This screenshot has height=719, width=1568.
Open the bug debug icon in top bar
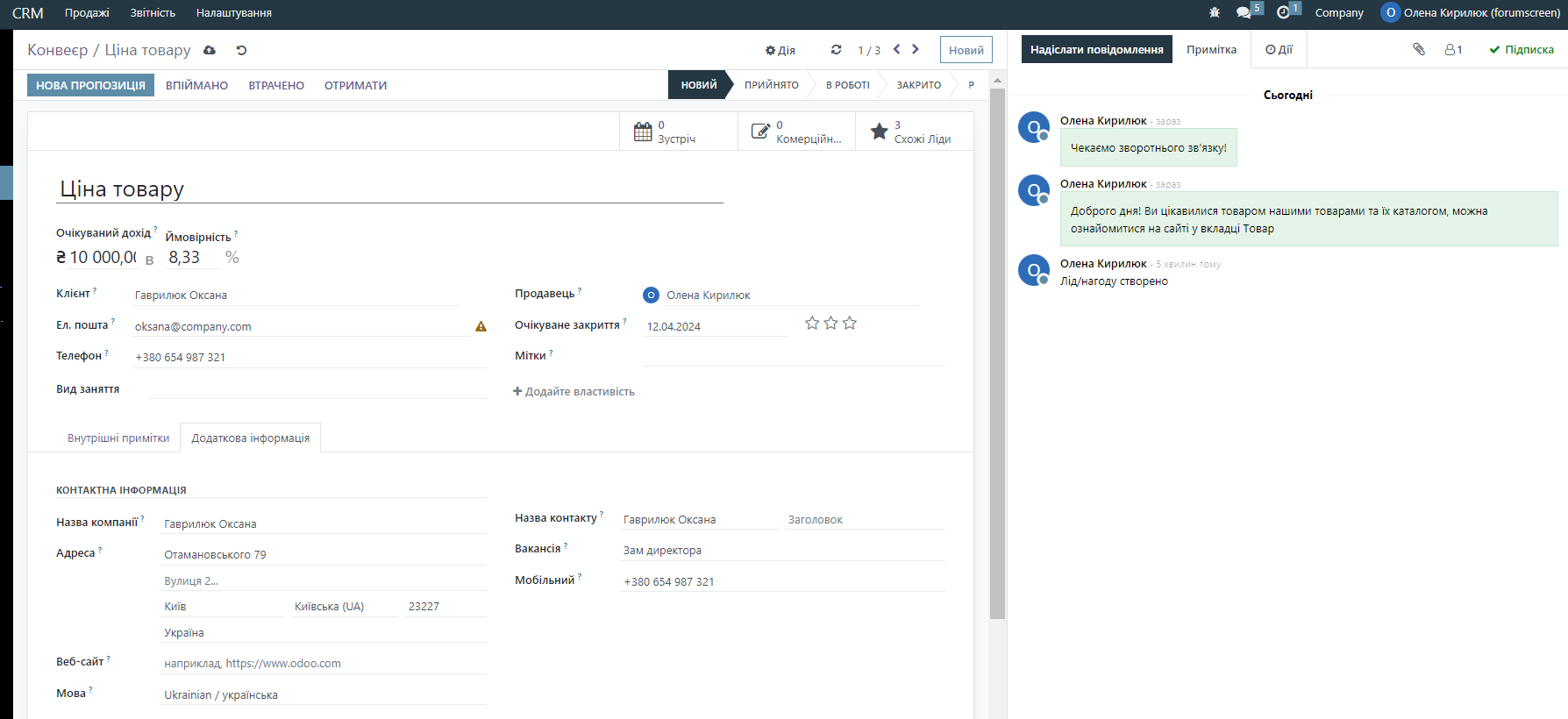[x=1215, y=12]
